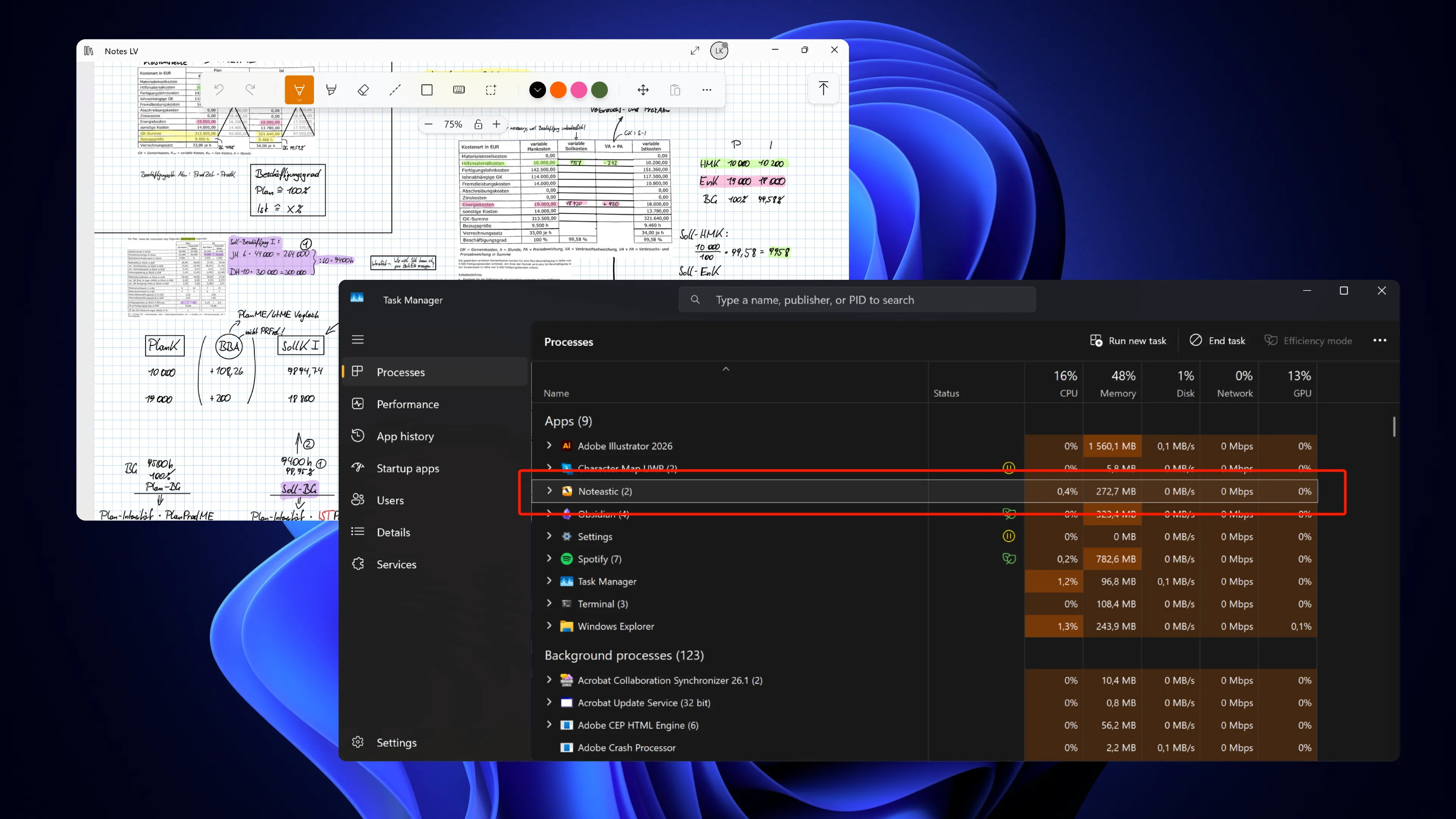Click the End task button
The width and height of the screenshot is (1456, 819).
[1218, 341]
